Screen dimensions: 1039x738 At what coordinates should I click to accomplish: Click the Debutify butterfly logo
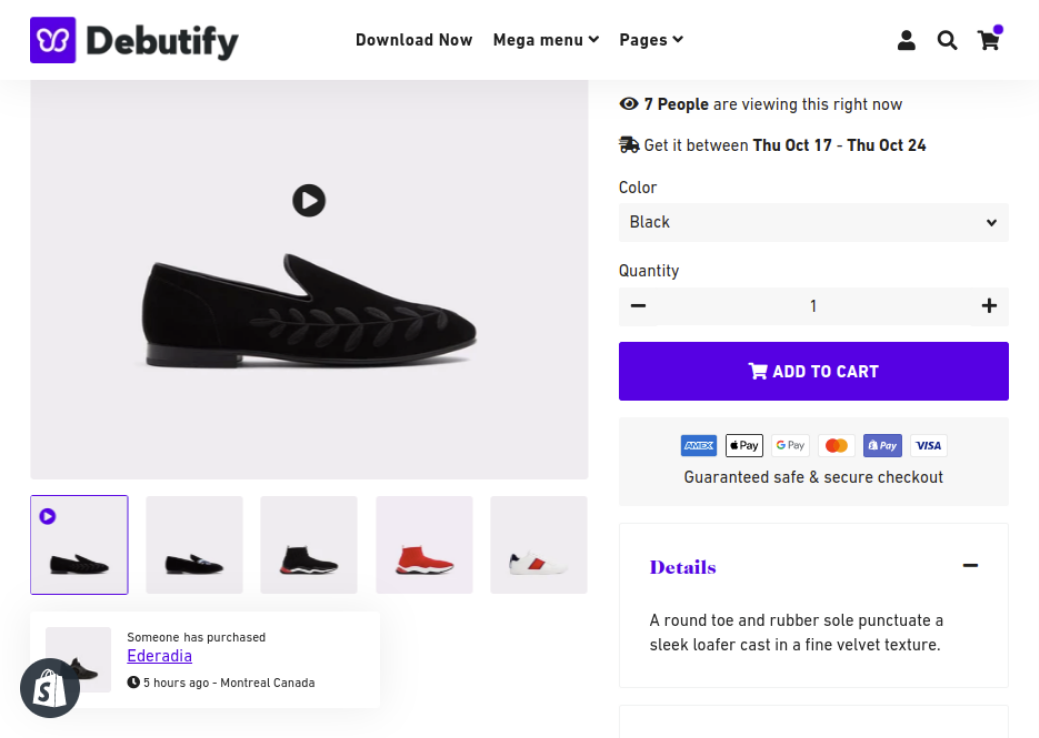53,40
